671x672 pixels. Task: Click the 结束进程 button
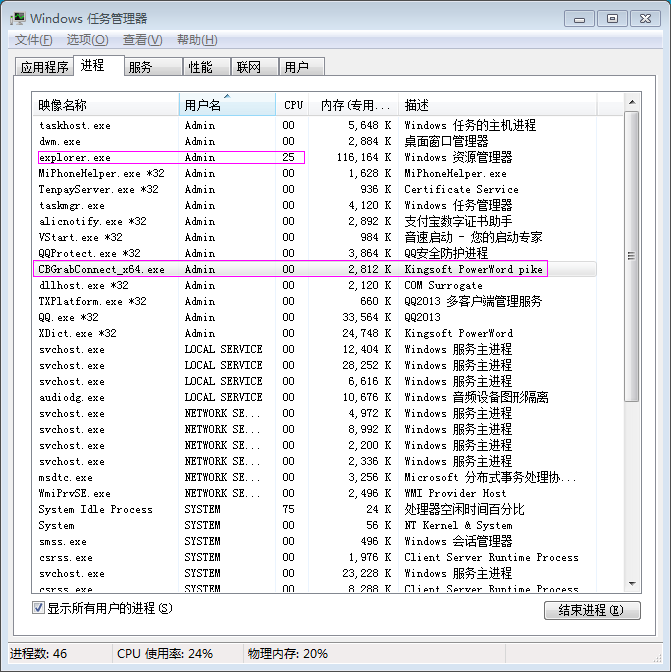click(x=591, y=610)
